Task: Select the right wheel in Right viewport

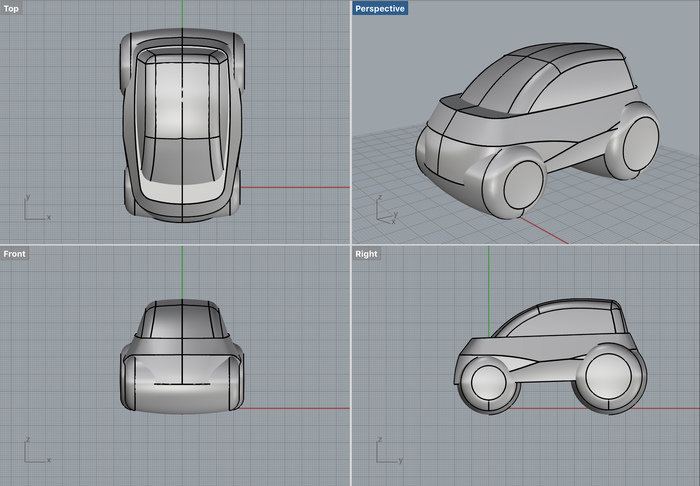Action: 610,377
